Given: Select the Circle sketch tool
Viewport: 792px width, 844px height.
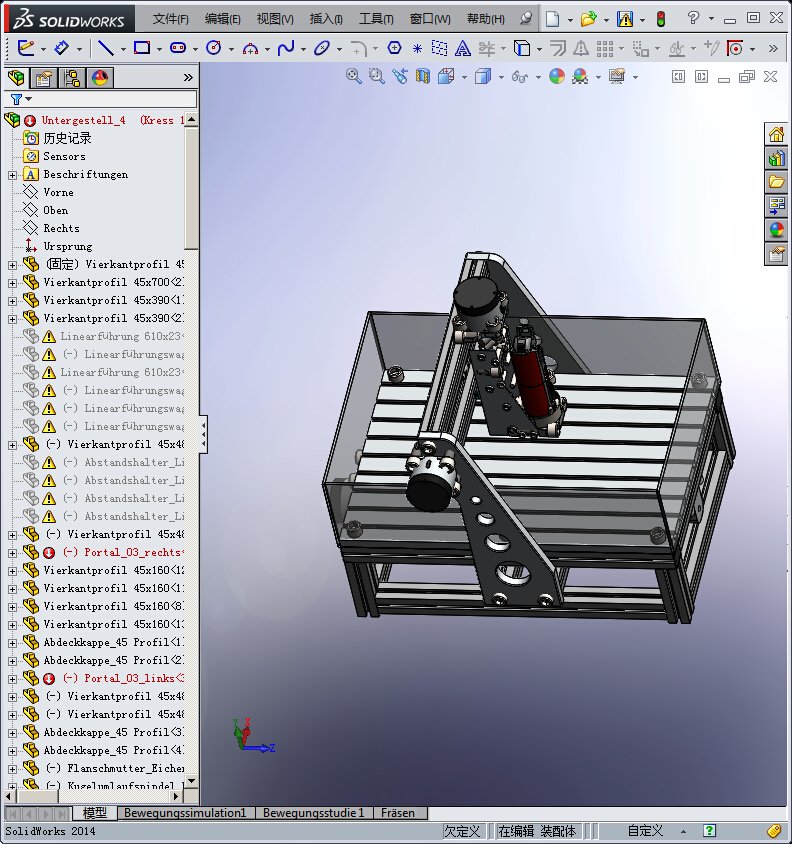Looking at the screenshot, I should click(x=214, y=48).
